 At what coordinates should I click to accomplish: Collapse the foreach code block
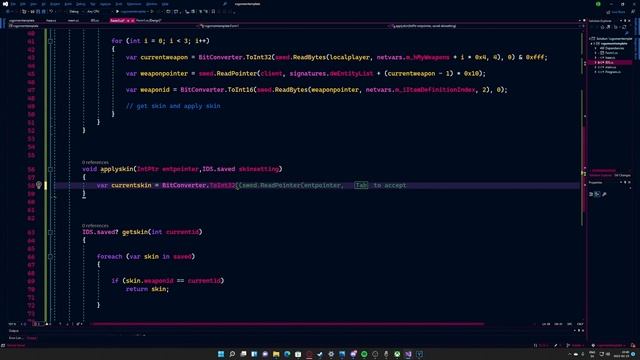click(51, 256)
